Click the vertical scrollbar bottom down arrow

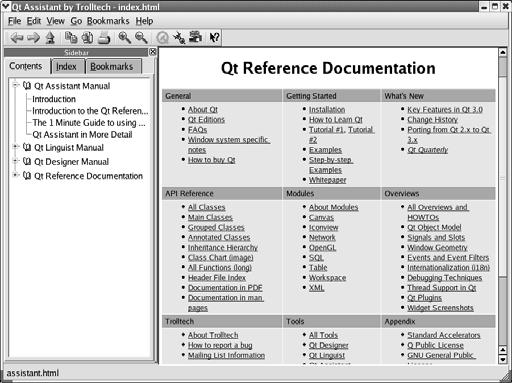click(x=503, y=359)
